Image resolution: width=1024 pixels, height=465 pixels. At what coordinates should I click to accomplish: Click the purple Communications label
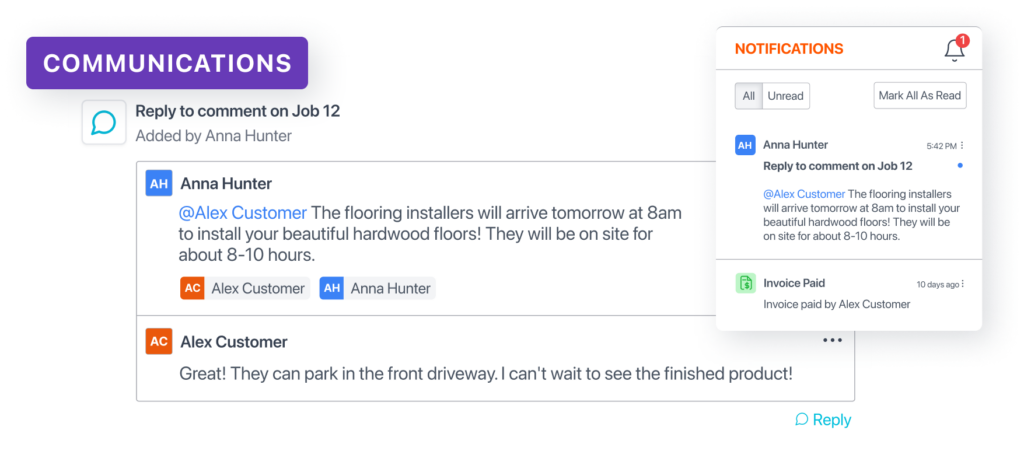[167, 63]
